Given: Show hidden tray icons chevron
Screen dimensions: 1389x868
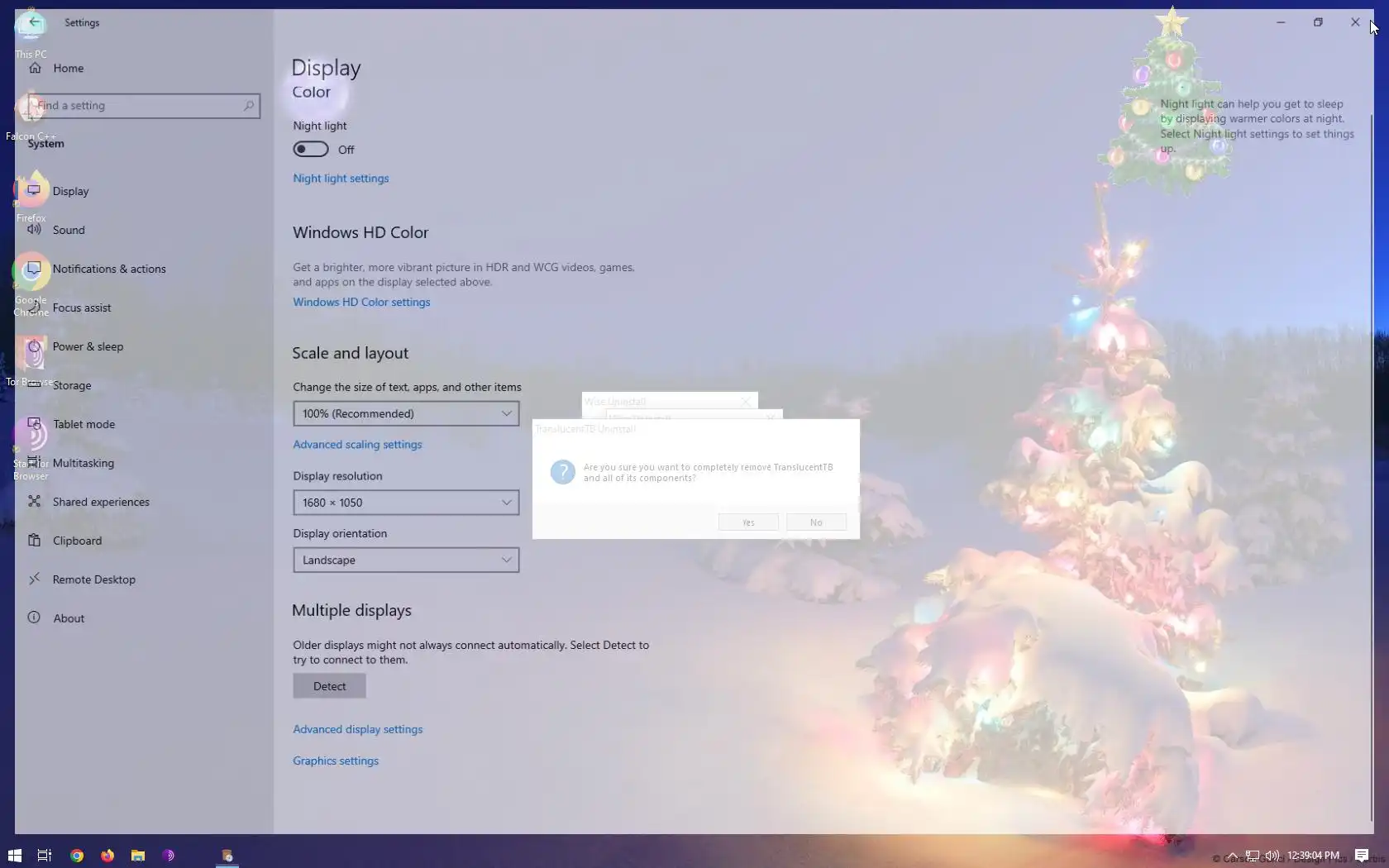Looking at the screenshot, I should [x=1232, y=856].
